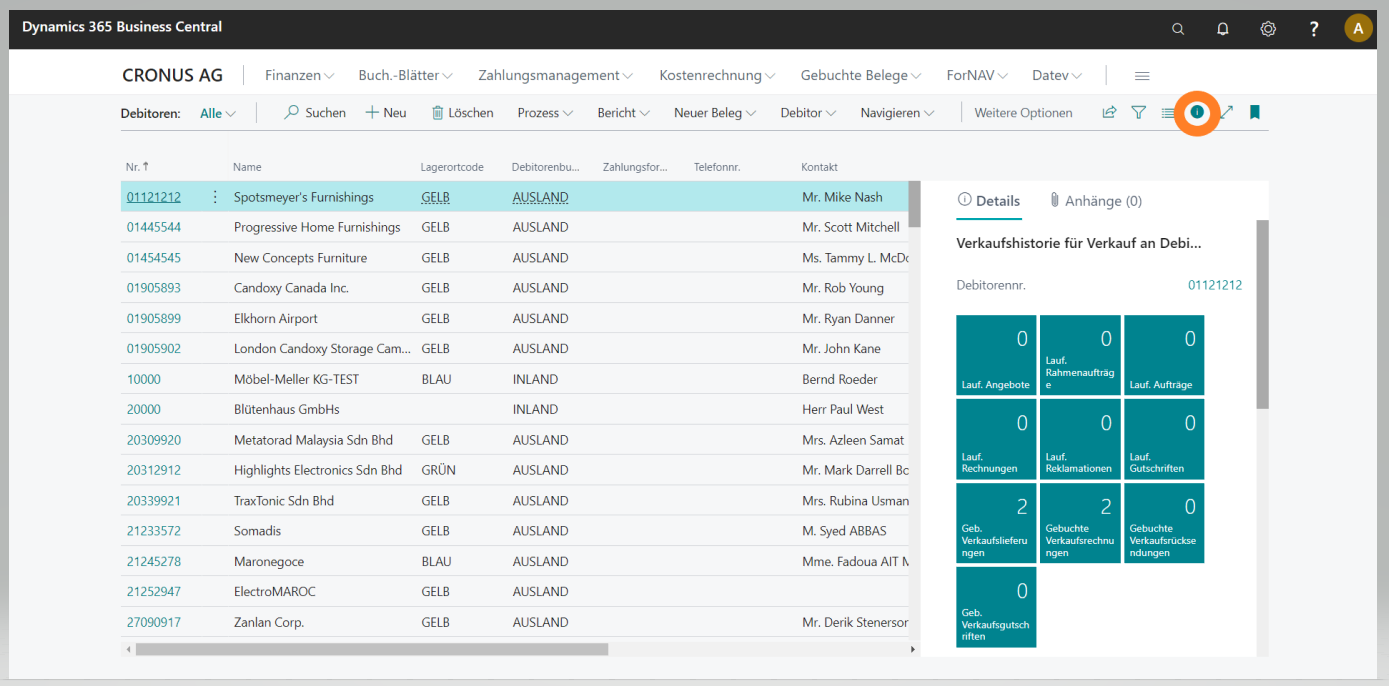Change the list view layout icon

(x=1167, y=113)
